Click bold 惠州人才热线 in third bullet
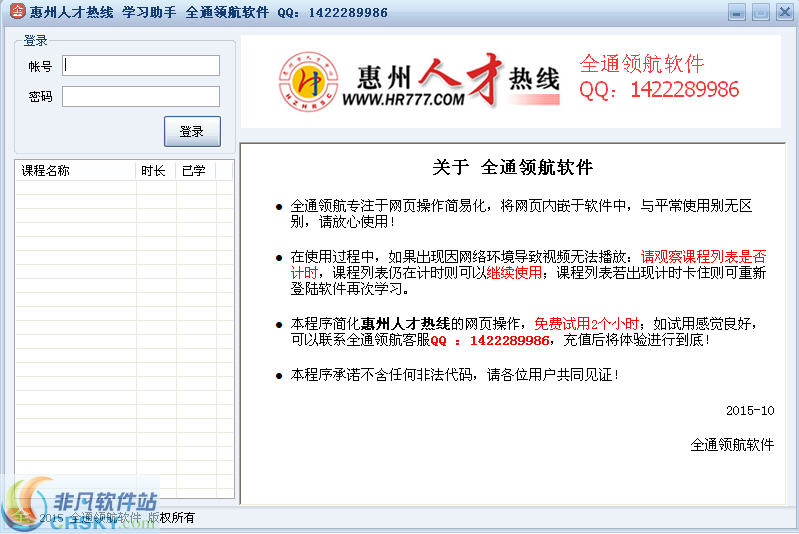The height and width of the screenshot is (534, 799). coord(405,324)
